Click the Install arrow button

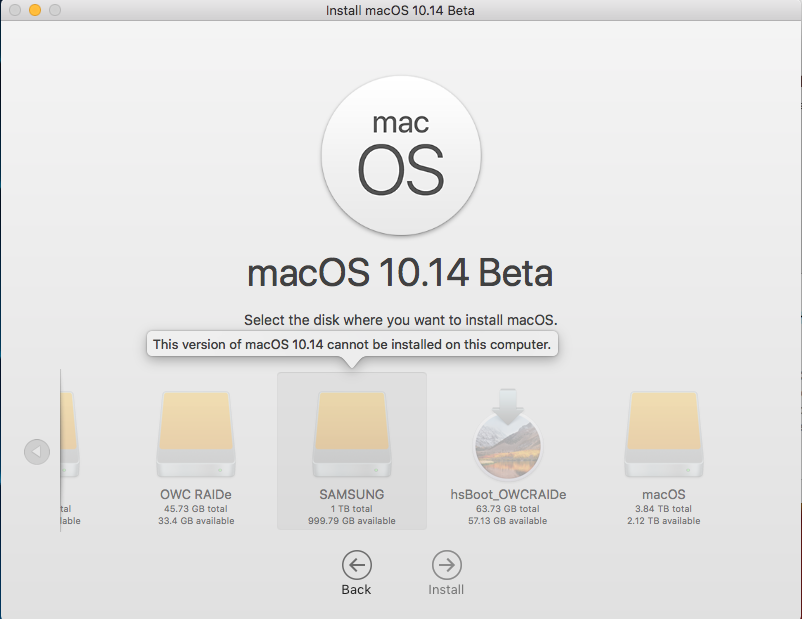coord(447,565)
